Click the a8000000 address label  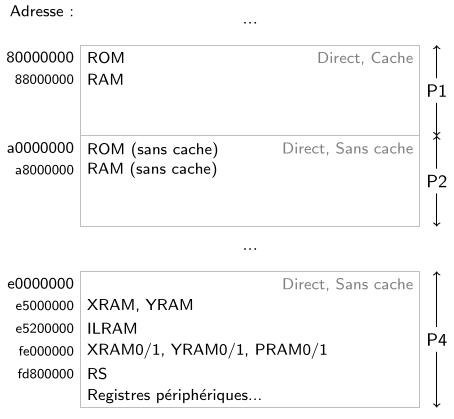pos(44,170)
